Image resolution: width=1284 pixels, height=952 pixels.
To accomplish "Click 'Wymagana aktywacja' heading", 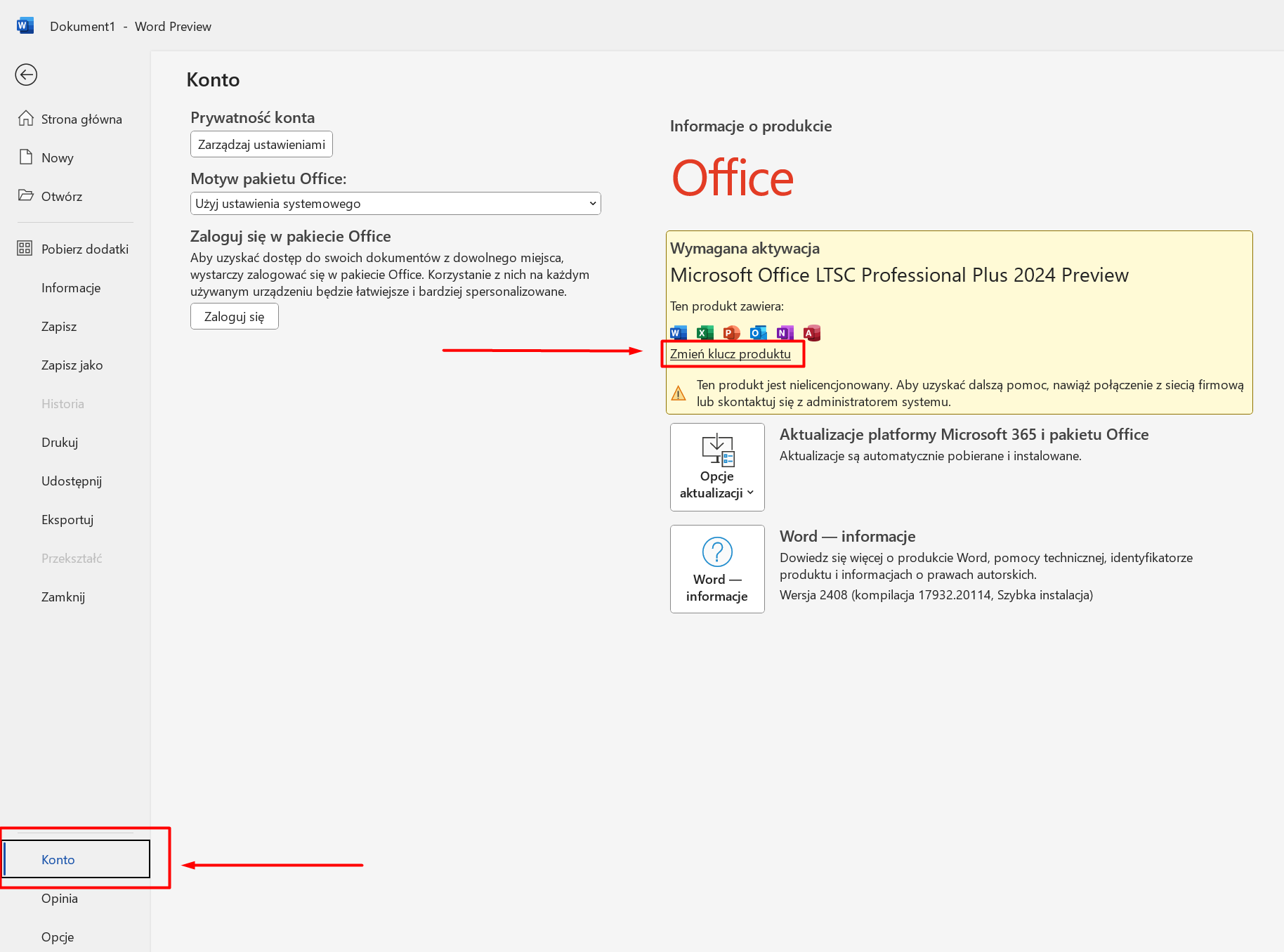I will (x=745, y=248).
